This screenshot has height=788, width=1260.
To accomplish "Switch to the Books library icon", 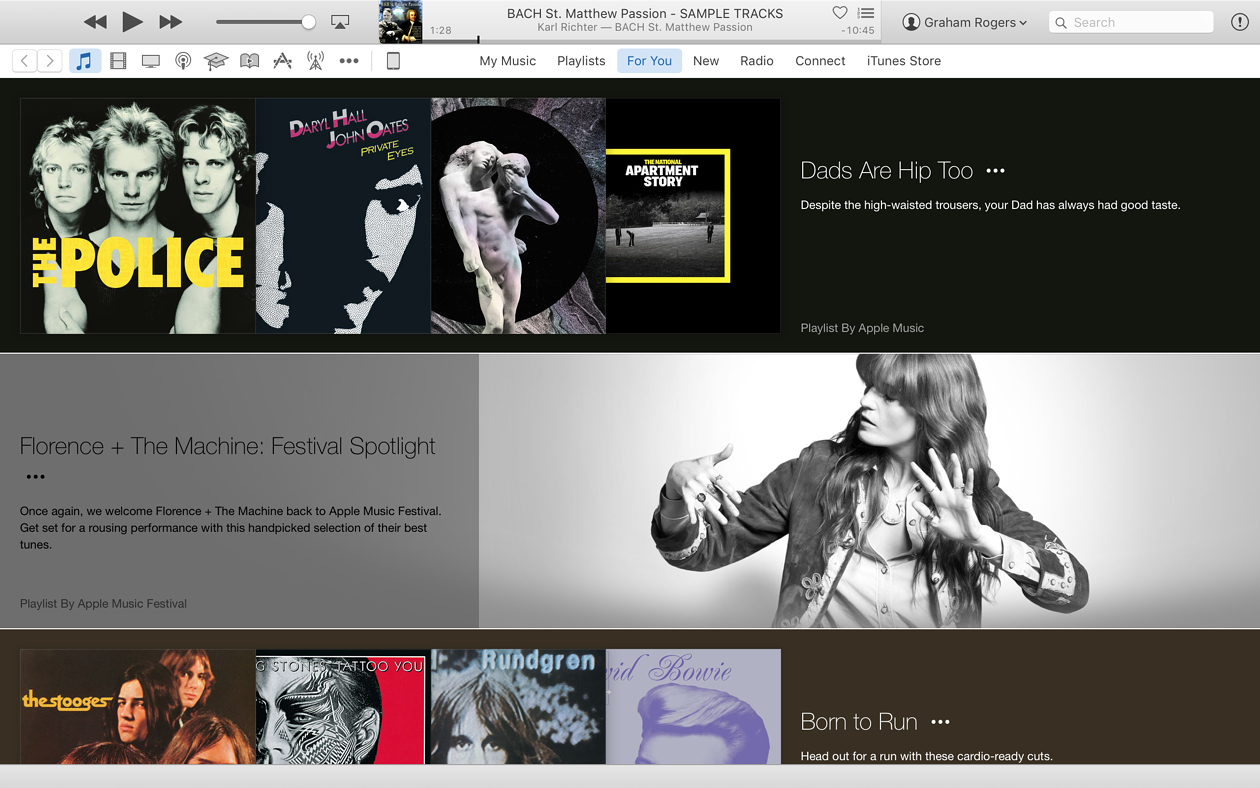I will pos(250,61).
